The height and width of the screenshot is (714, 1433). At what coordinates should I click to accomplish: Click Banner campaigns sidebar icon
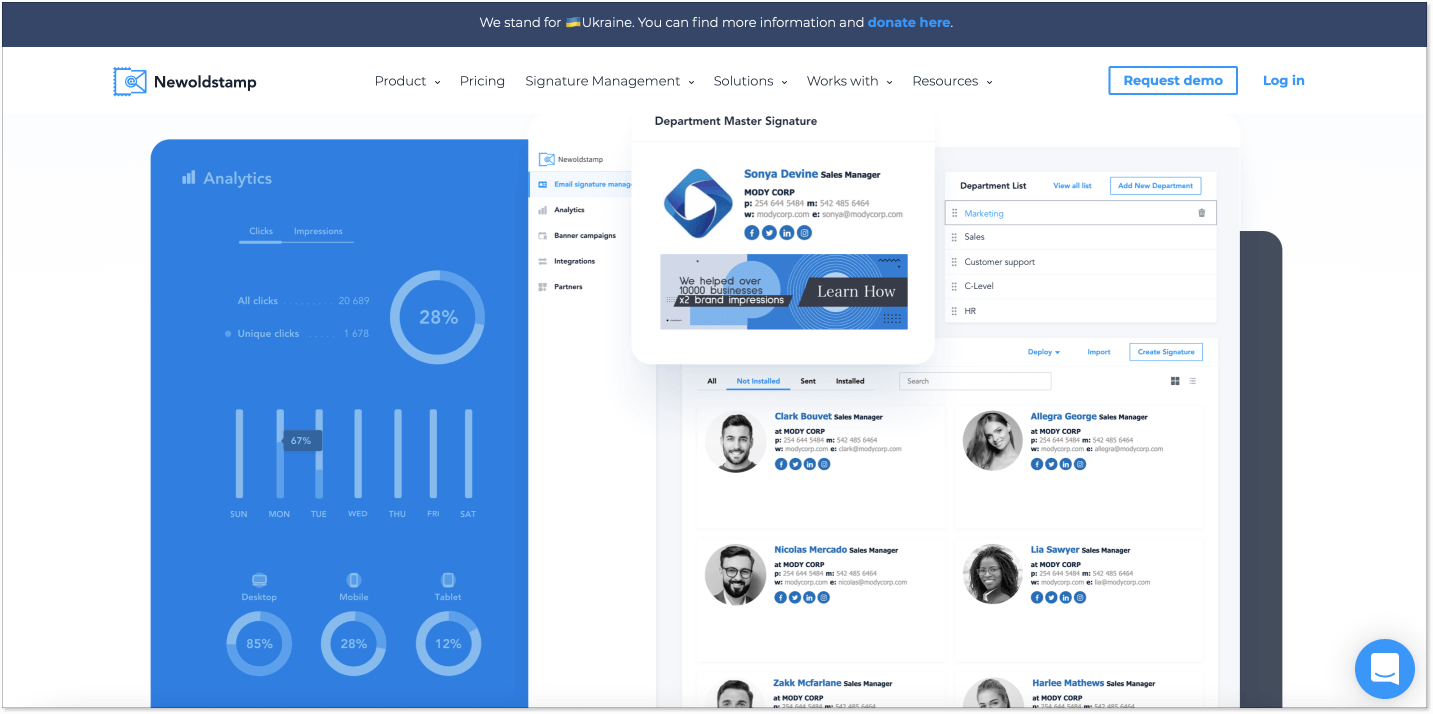point(543,236)
